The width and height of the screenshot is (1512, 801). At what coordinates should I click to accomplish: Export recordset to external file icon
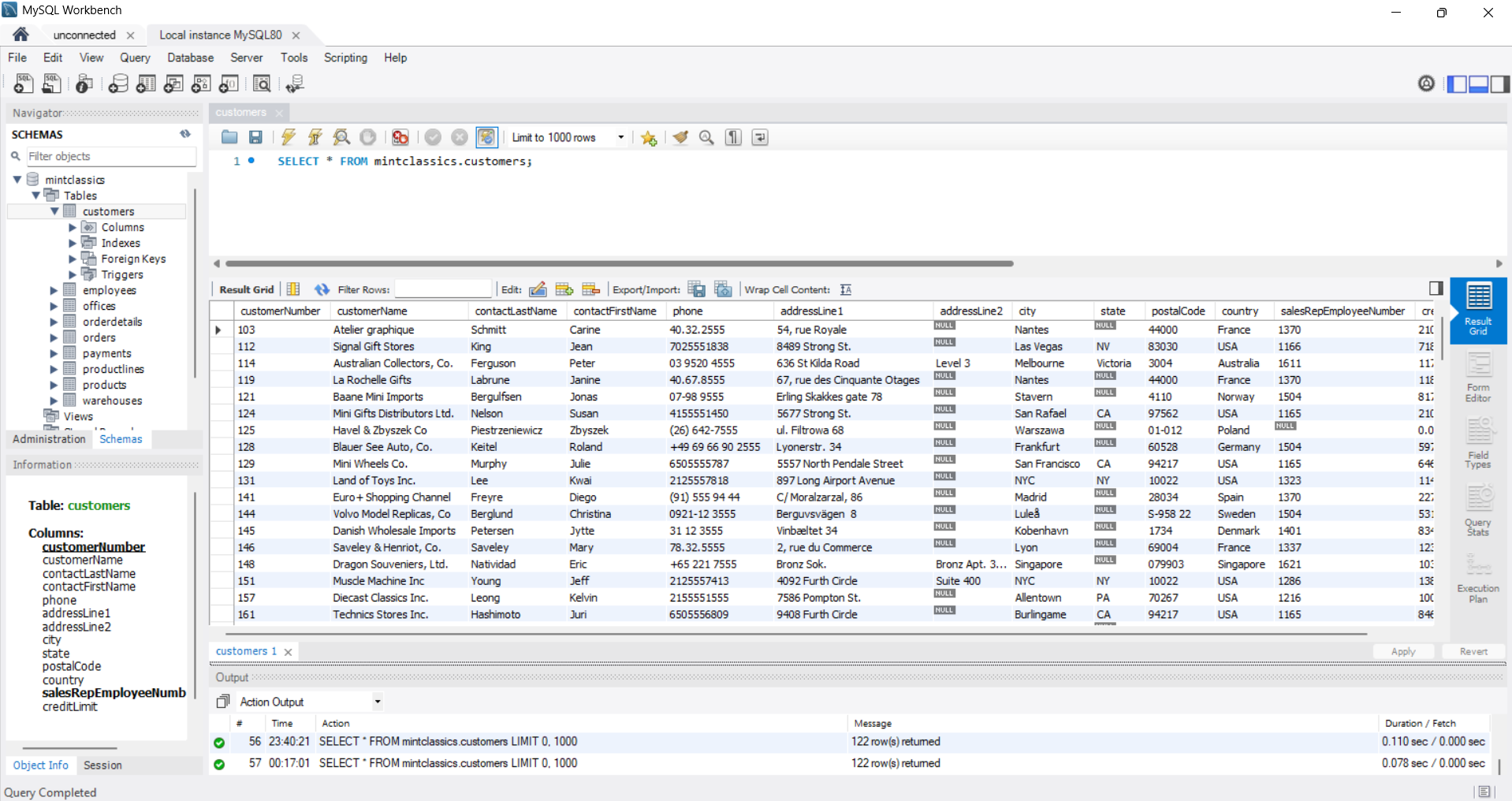click(x=696, y=289)
